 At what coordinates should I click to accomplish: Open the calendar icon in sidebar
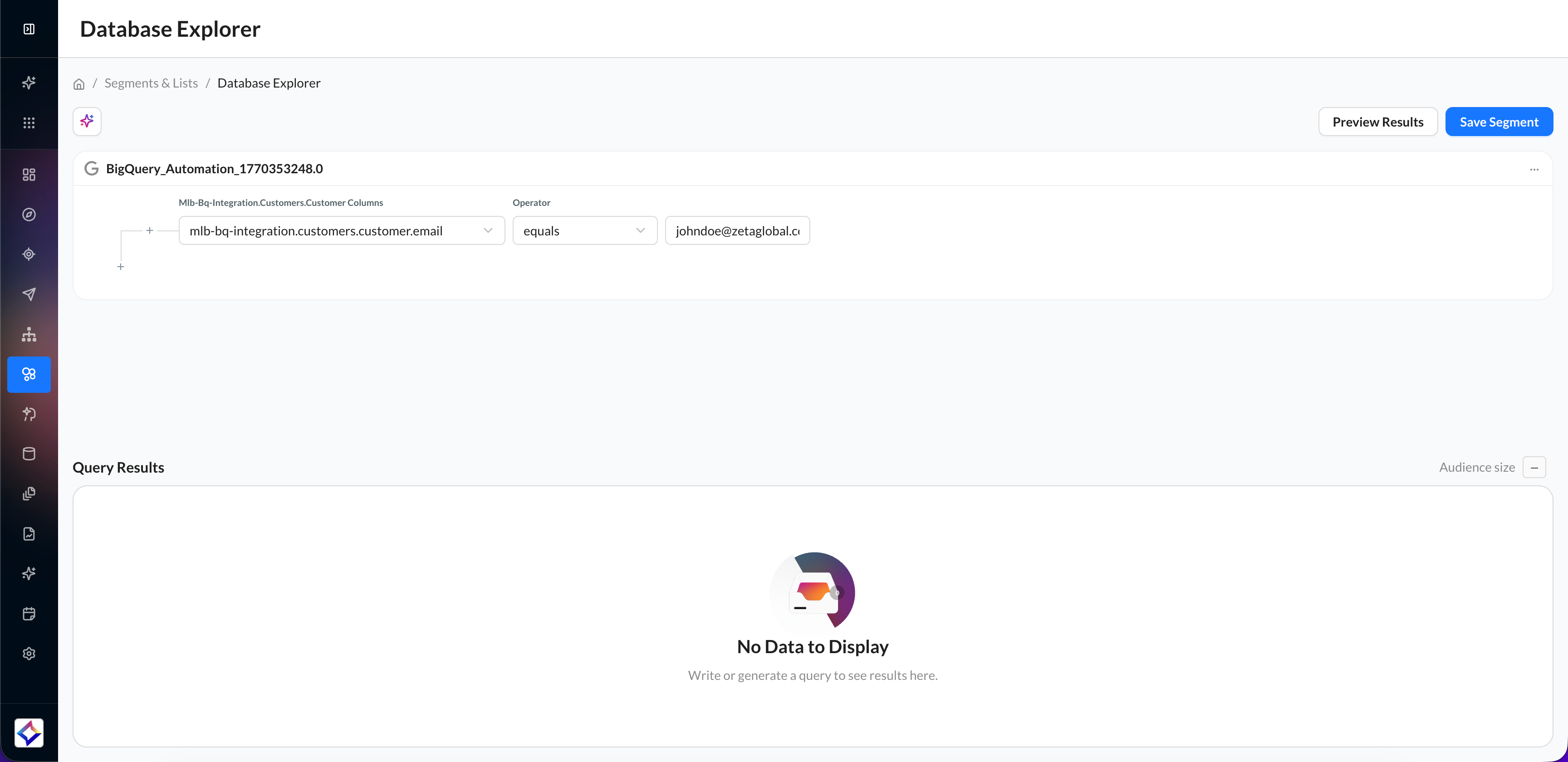pyautogui.click(x=29, y=614)
